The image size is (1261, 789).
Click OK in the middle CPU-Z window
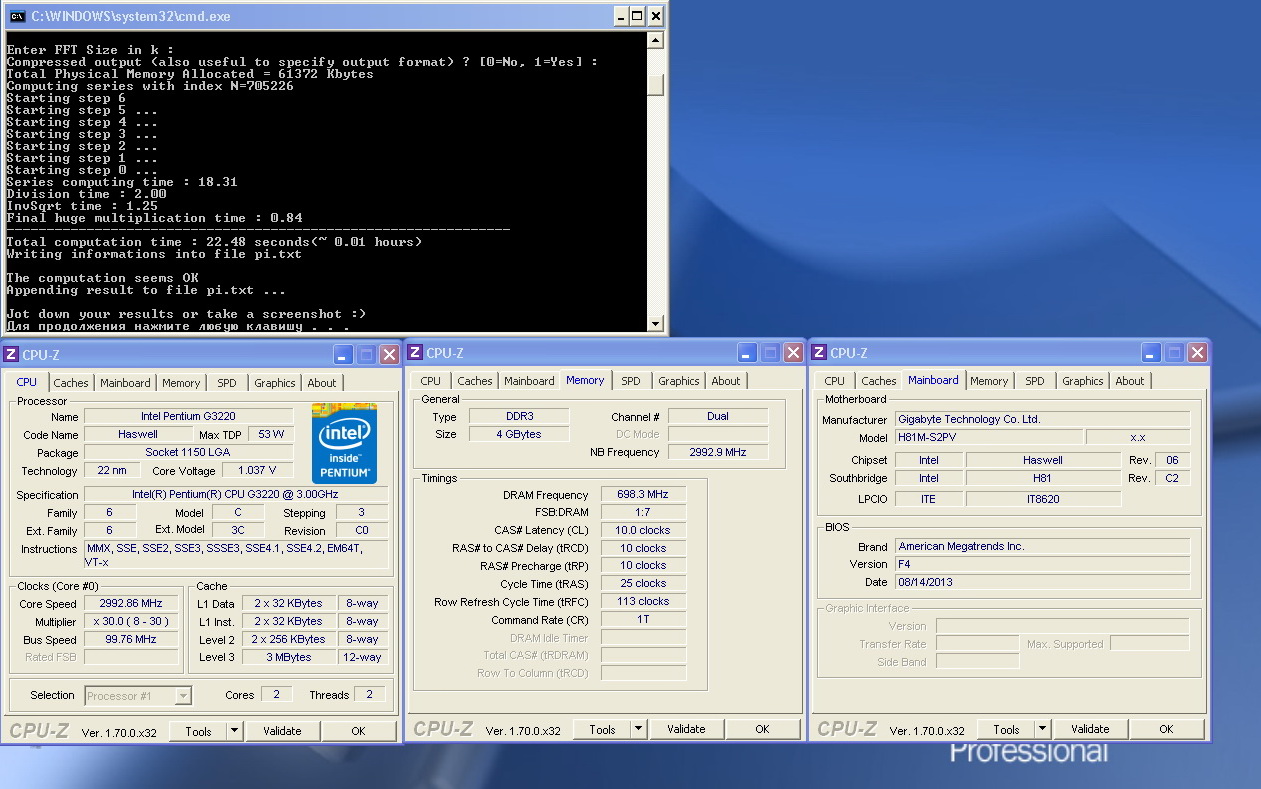pyautogui.click(x=762, y=729)
